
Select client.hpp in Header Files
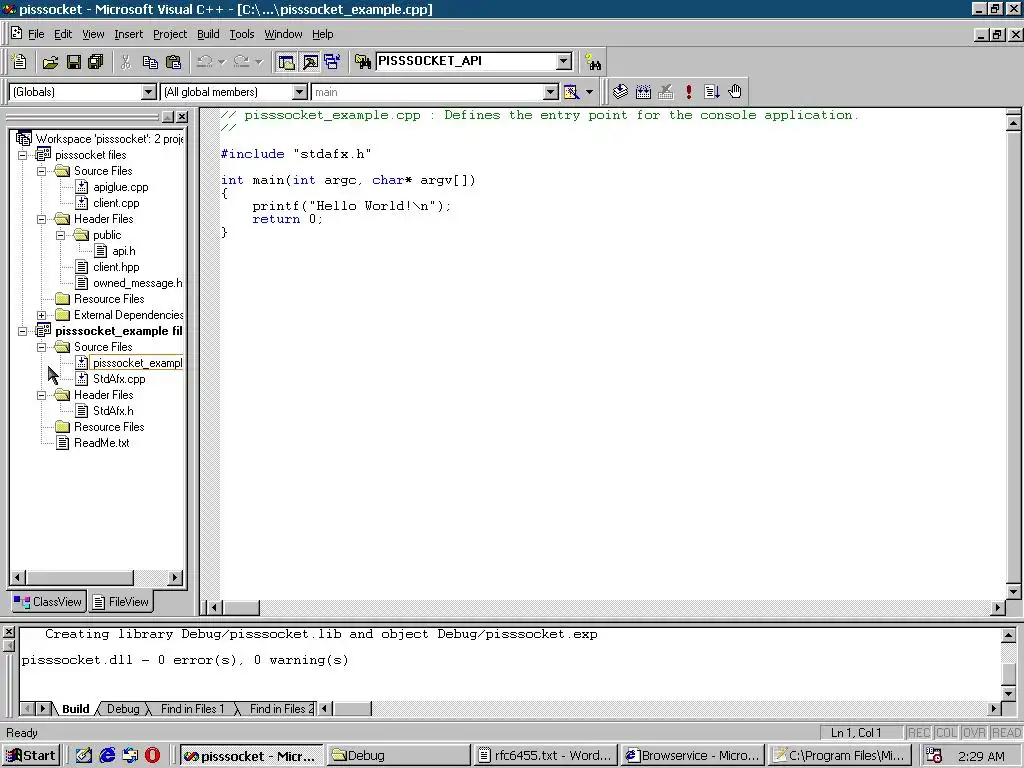[x=116, y=267]
